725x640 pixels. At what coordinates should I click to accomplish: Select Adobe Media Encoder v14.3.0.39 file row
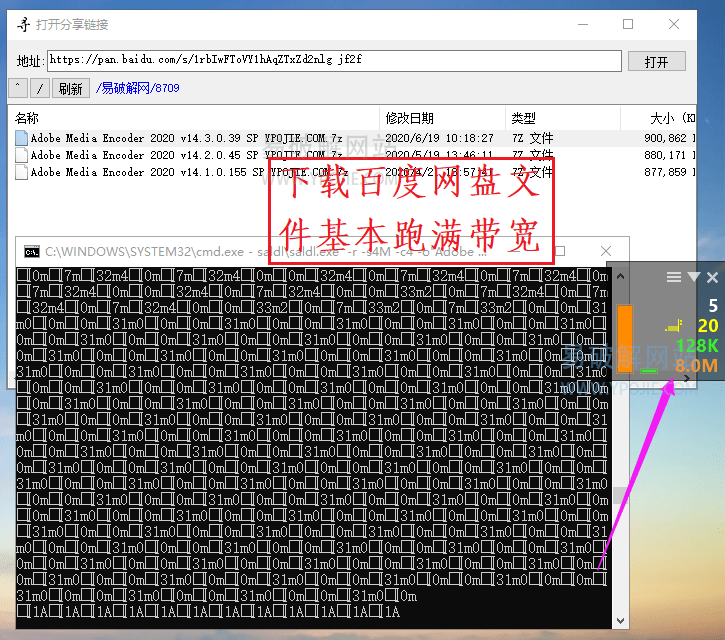[354, 138]
